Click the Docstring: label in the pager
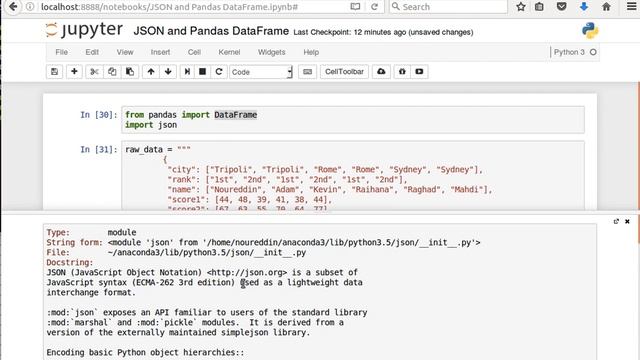Image resolution: width=640 pixels, height=360 pixels. 70,262
